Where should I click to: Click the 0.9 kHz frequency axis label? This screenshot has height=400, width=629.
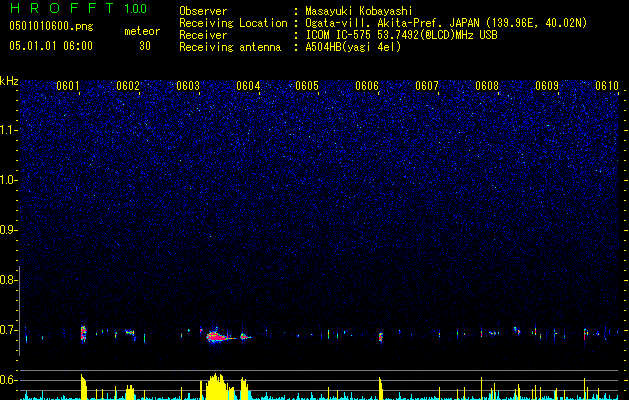(x=8, y=230)
